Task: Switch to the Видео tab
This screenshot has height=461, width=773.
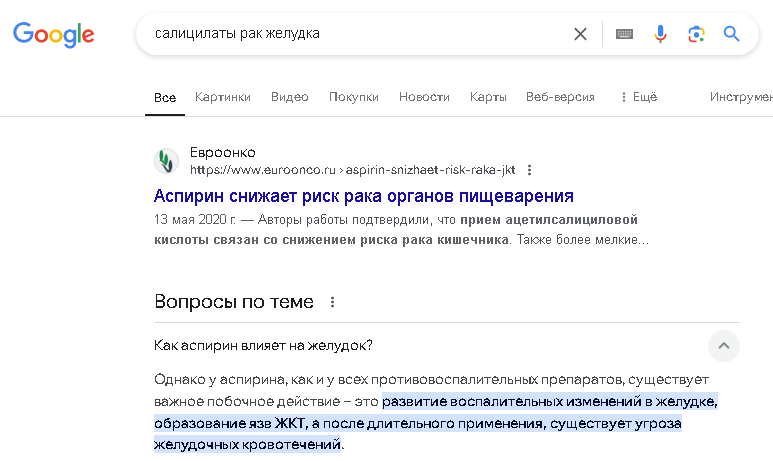Action: pyautogui.click(x=289, y=97)
